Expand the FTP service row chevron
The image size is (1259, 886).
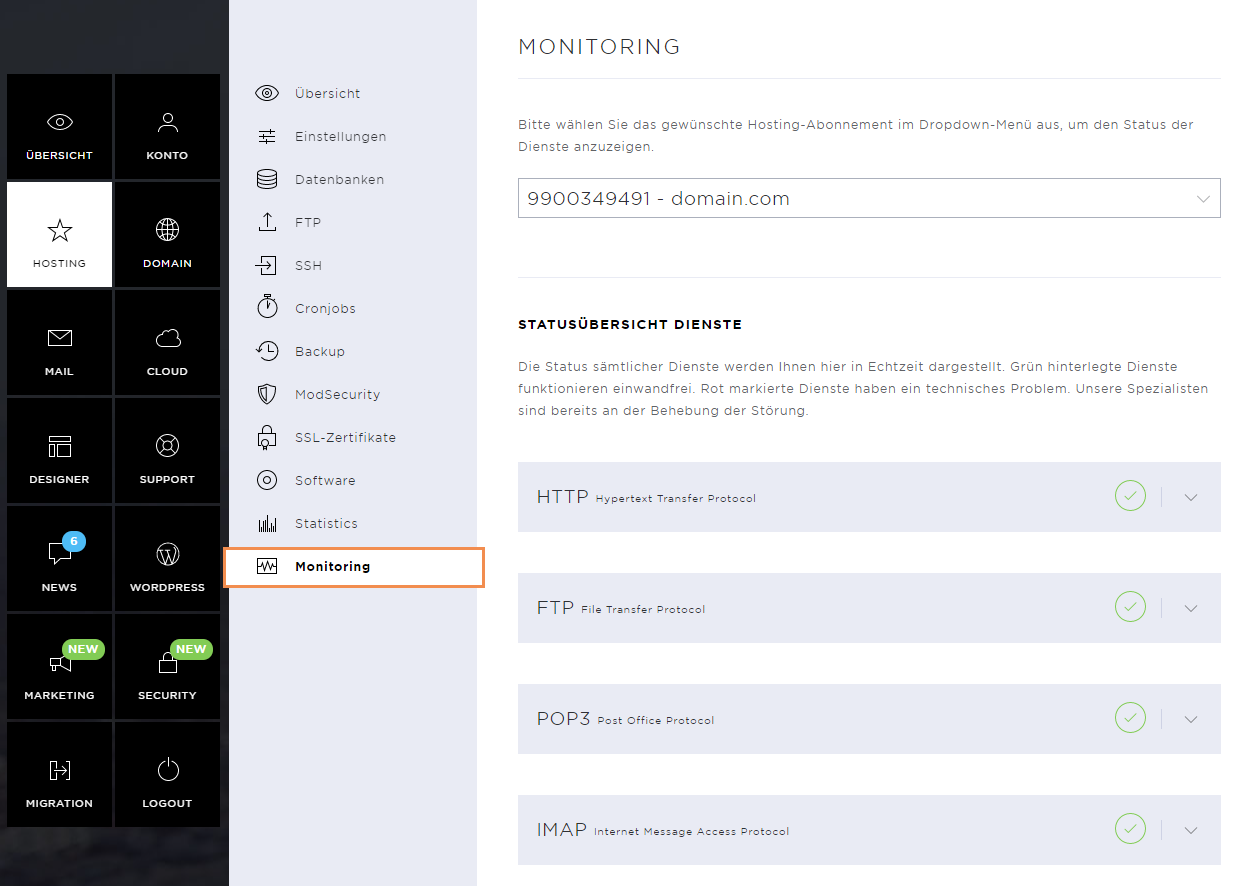coord(1190,608)
